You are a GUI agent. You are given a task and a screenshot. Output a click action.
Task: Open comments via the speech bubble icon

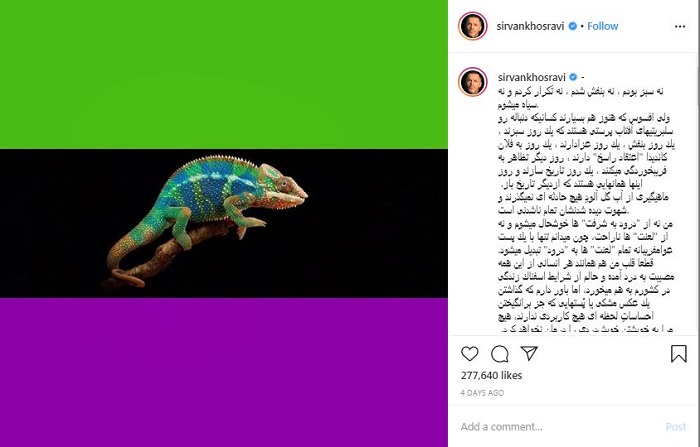[x=500, y=354]
